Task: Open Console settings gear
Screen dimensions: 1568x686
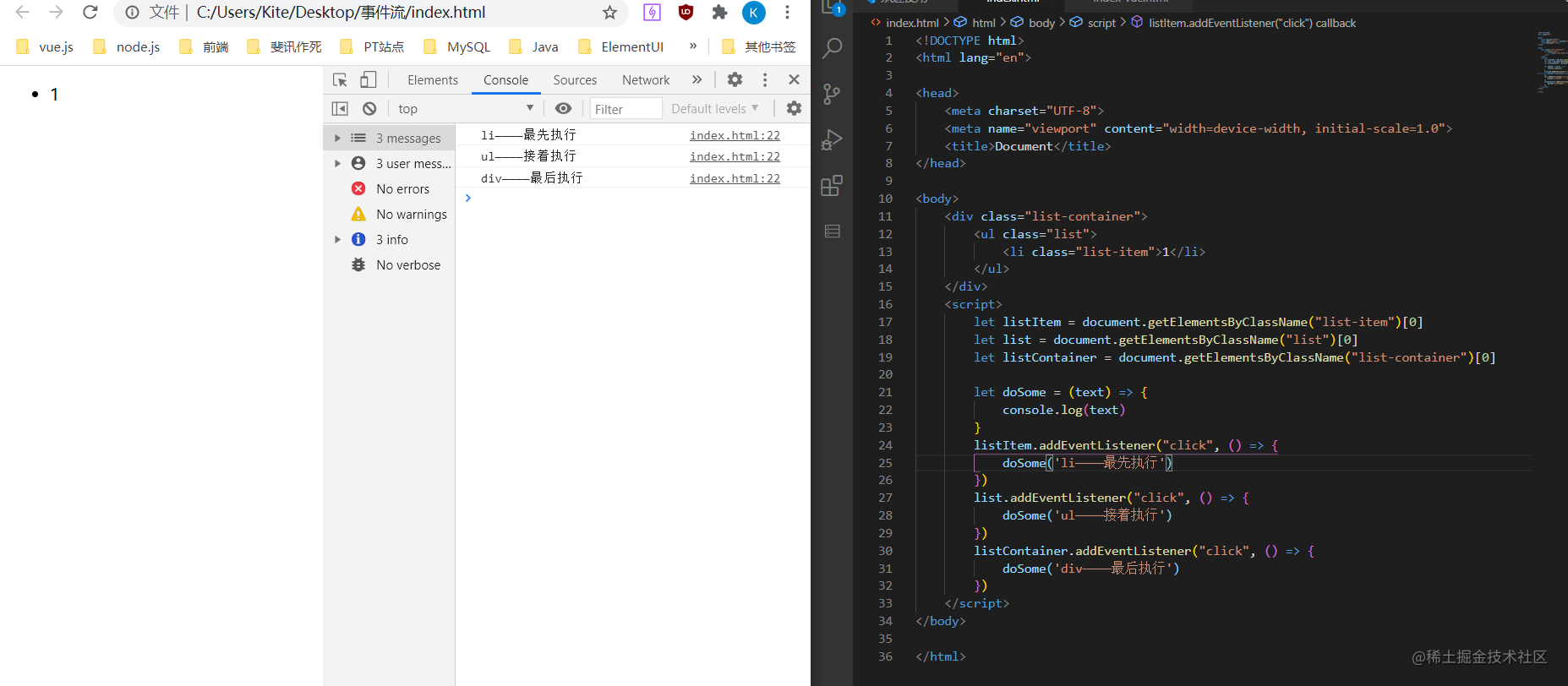Action: (x=794, y=108)
